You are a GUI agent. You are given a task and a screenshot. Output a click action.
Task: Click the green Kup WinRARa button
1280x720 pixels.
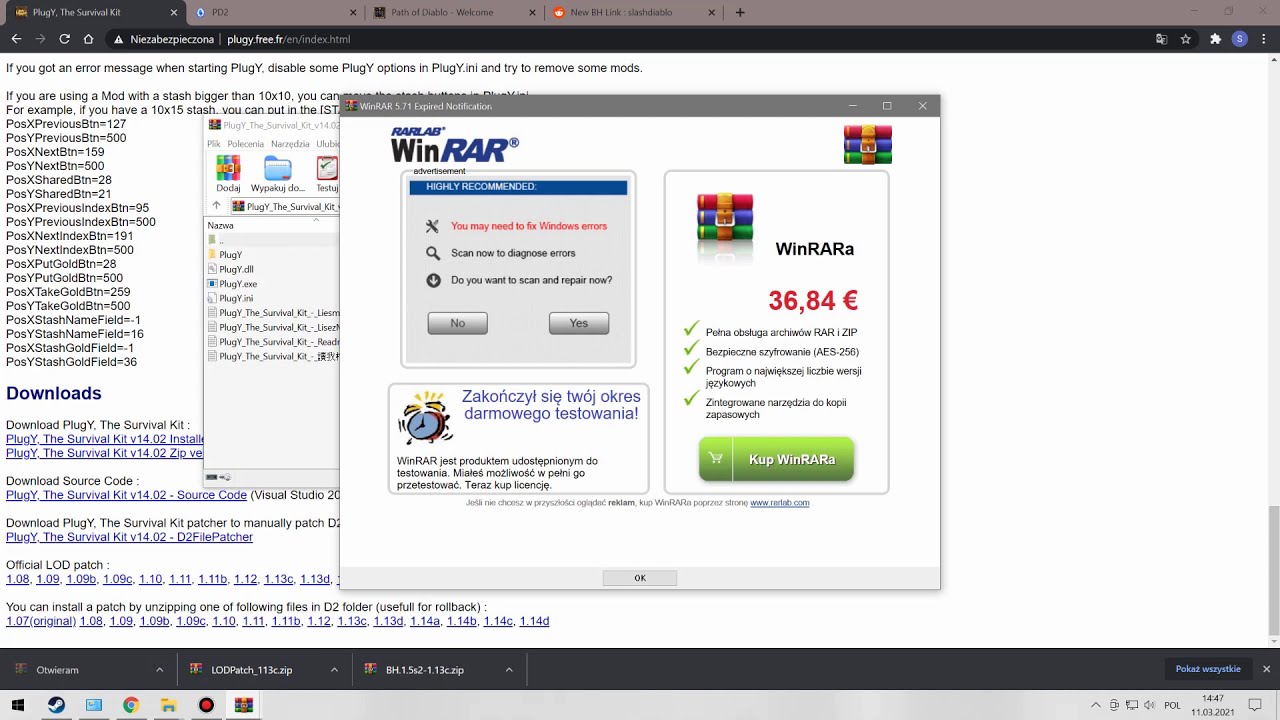[x=777, y=459]
